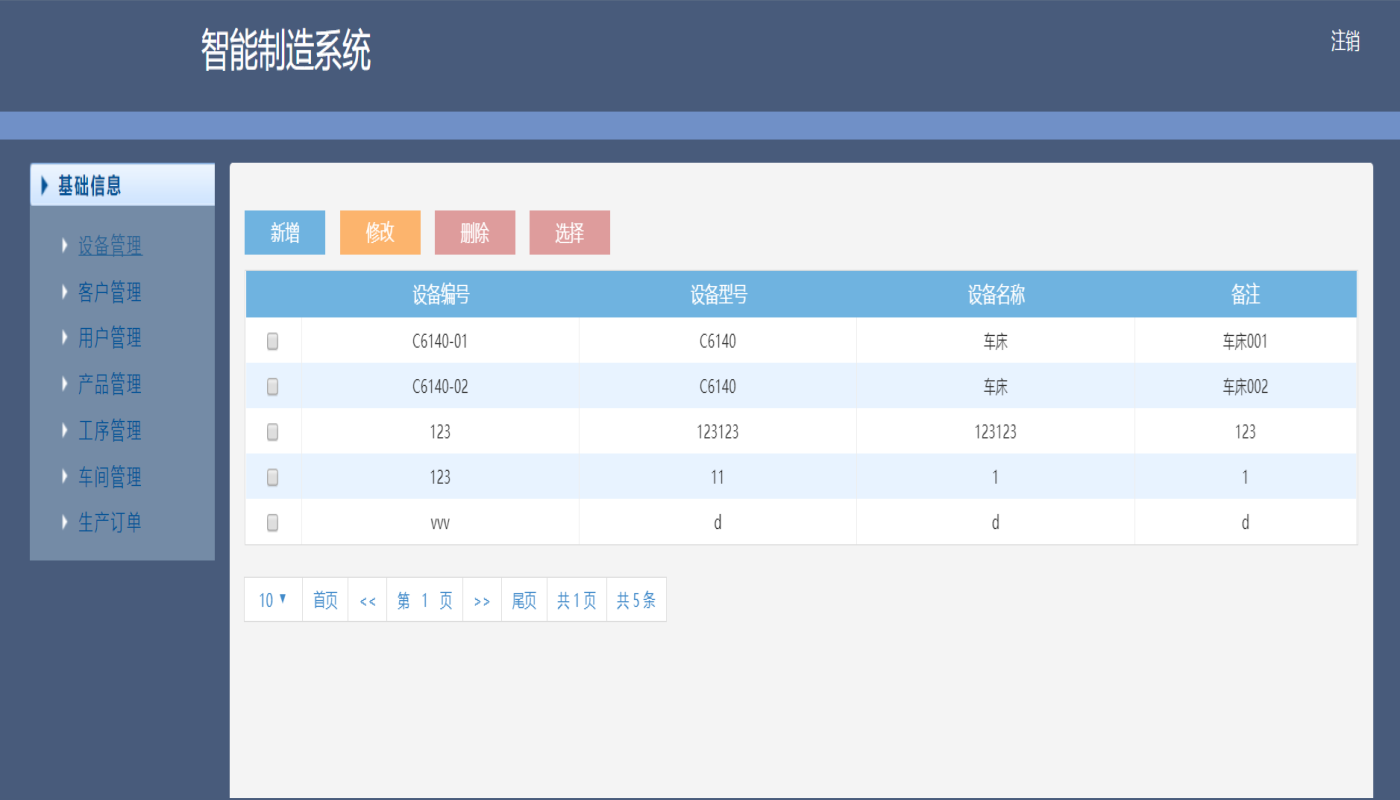Go to 客户管理 in the sidebar
Viewport: 1400px width, 800px height.
point(110,292)
